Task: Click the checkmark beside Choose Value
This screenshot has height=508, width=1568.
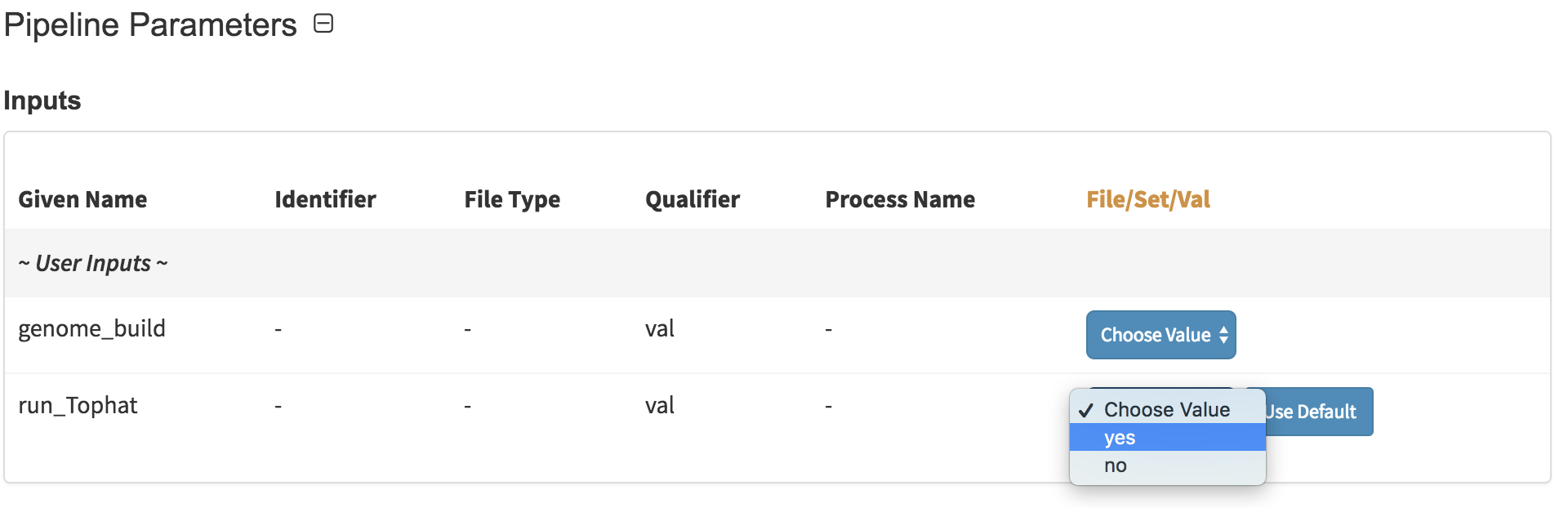Action: (1085, 410)
